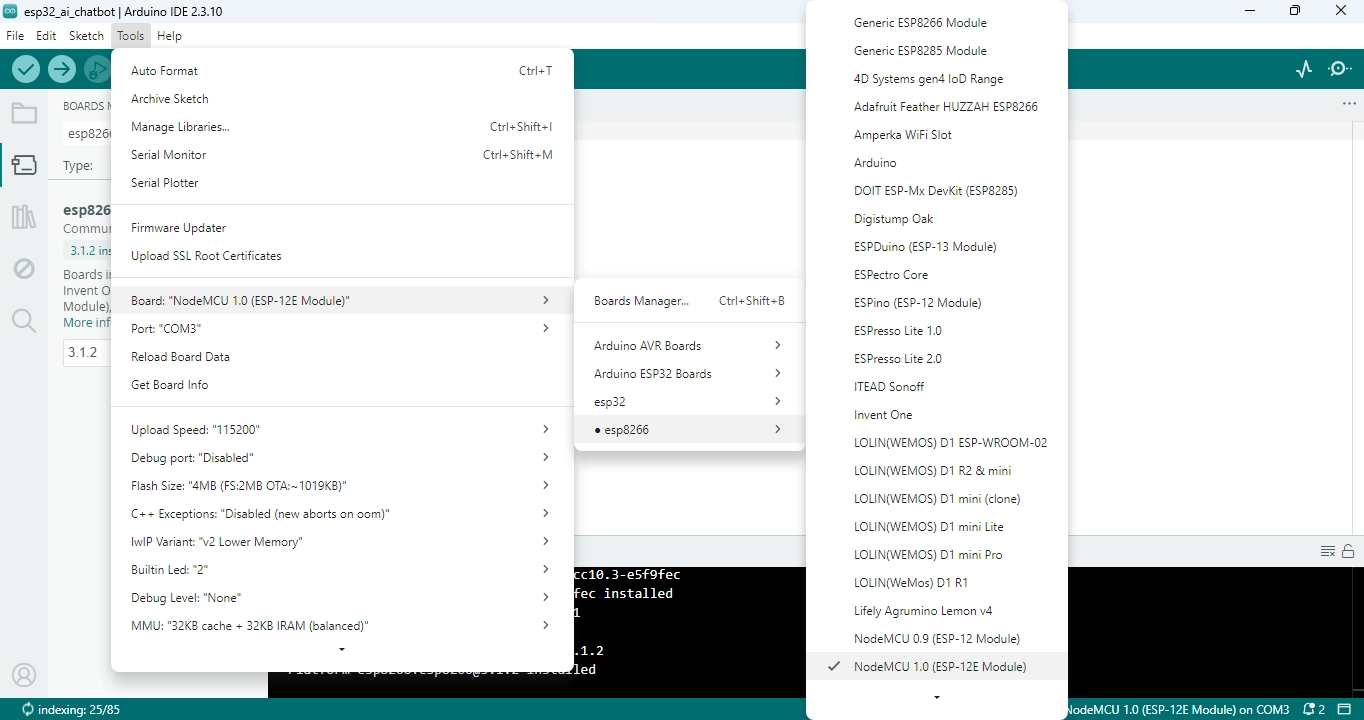Image resolution: width=1364 pixels, height=720 pixels.
Task: Open the Search sidebar icon
Action: point(24,321)
